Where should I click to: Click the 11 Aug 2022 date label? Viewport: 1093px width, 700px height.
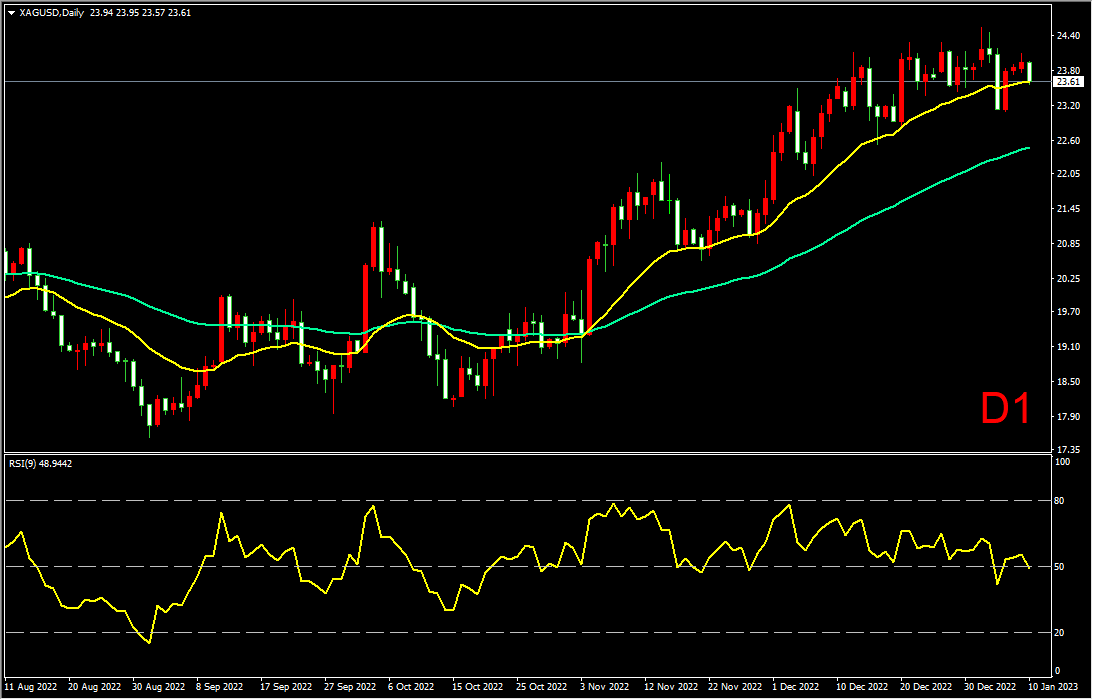click(x=32, y=686)
